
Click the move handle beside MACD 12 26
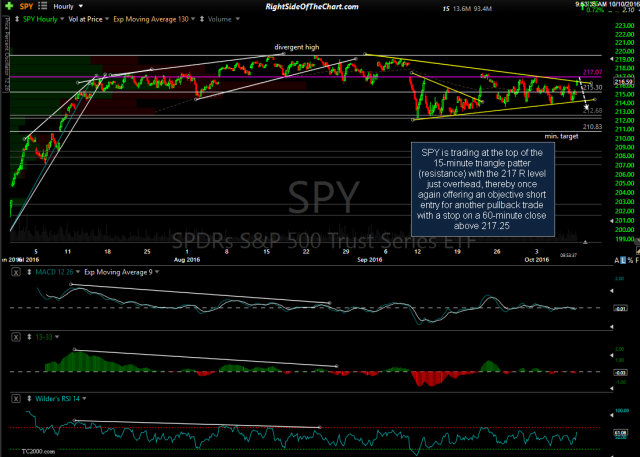29,272
